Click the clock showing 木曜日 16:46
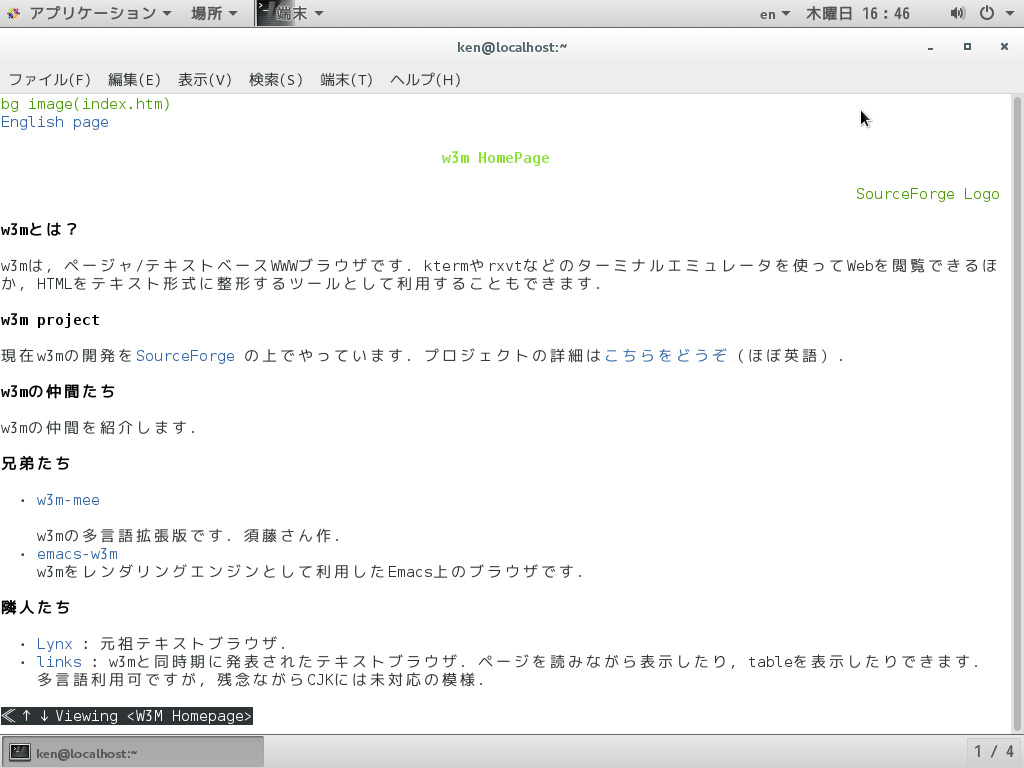Viewport: 1024px width, 768px height. [857, 13]
